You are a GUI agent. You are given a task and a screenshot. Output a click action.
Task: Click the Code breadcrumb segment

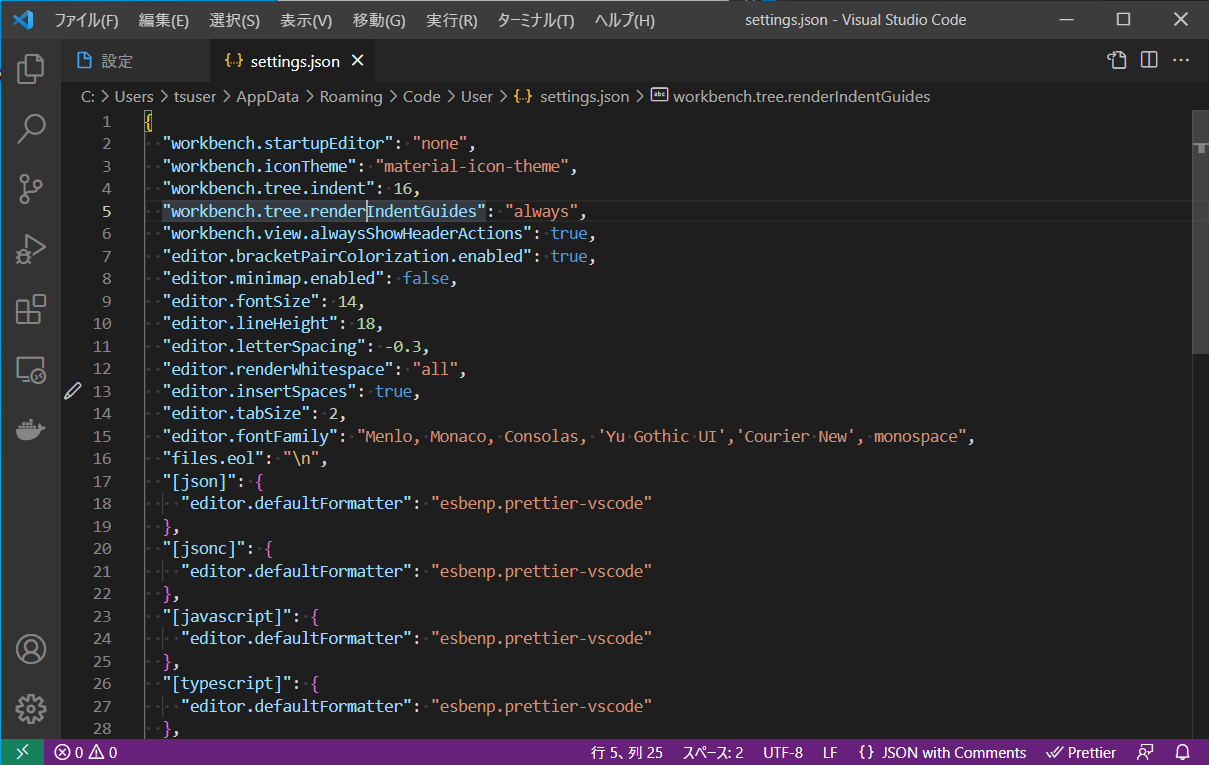[422, 97]
